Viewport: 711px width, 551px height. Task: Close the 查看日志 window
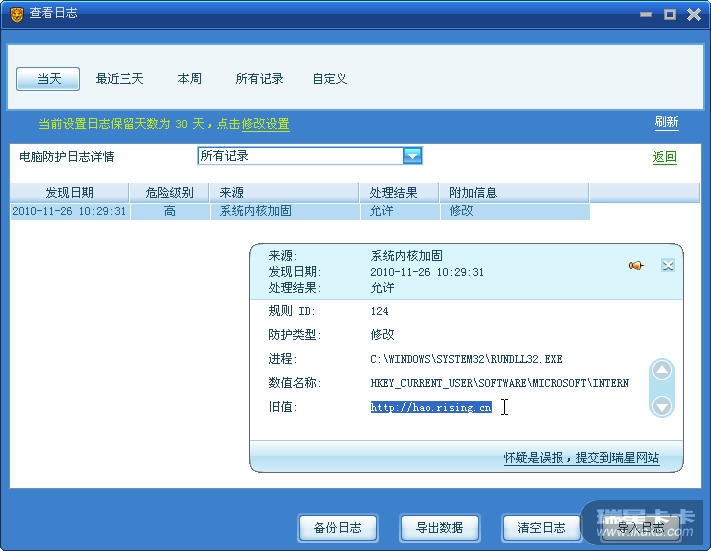tap(694, 15)
